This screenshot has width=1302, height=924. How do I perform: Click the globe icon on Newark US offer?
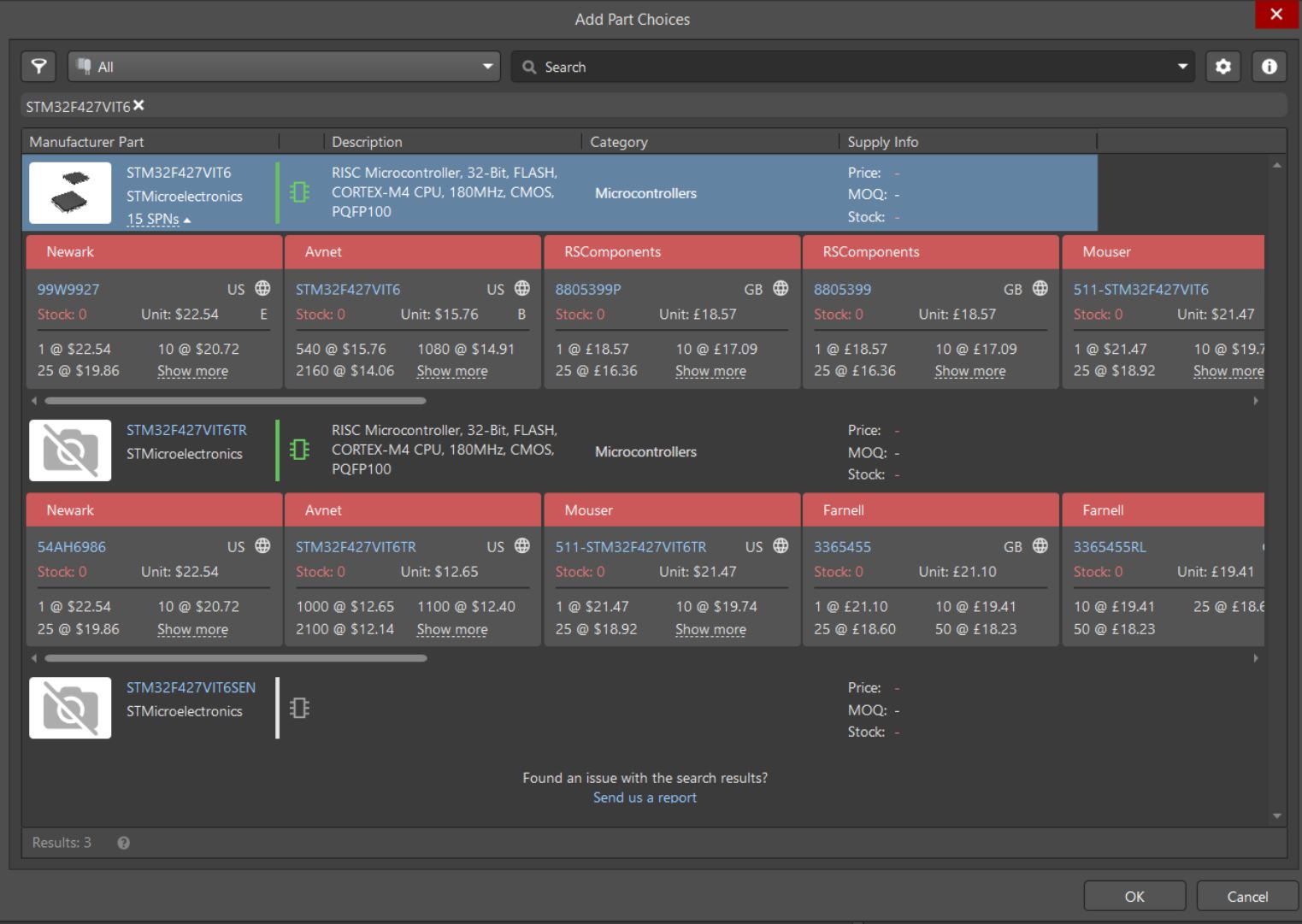click(262, 289)
